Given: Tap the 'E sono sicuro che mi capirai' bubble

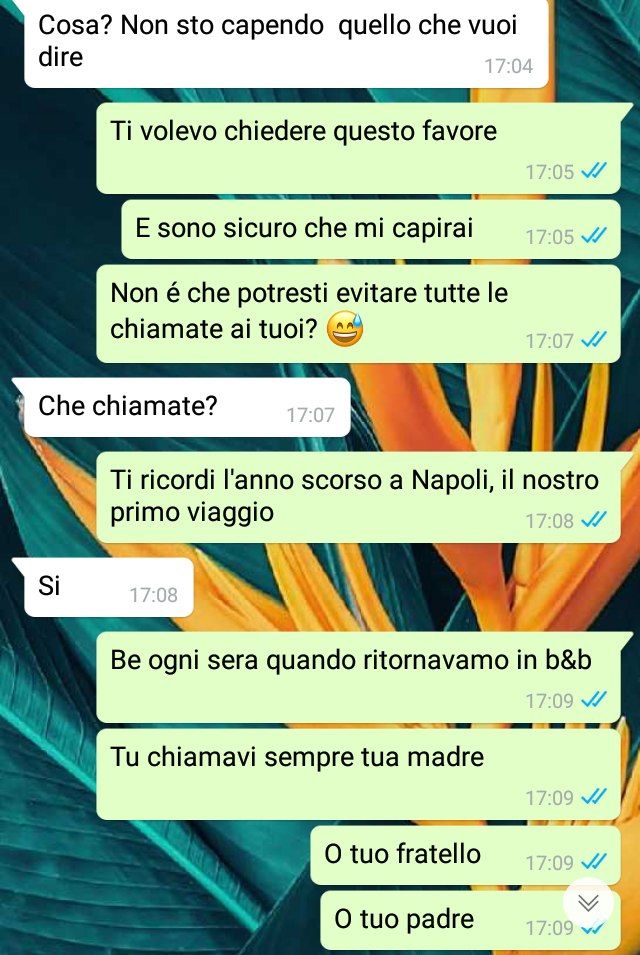Looking at the screenshot, I should click(x=371, y=230).
